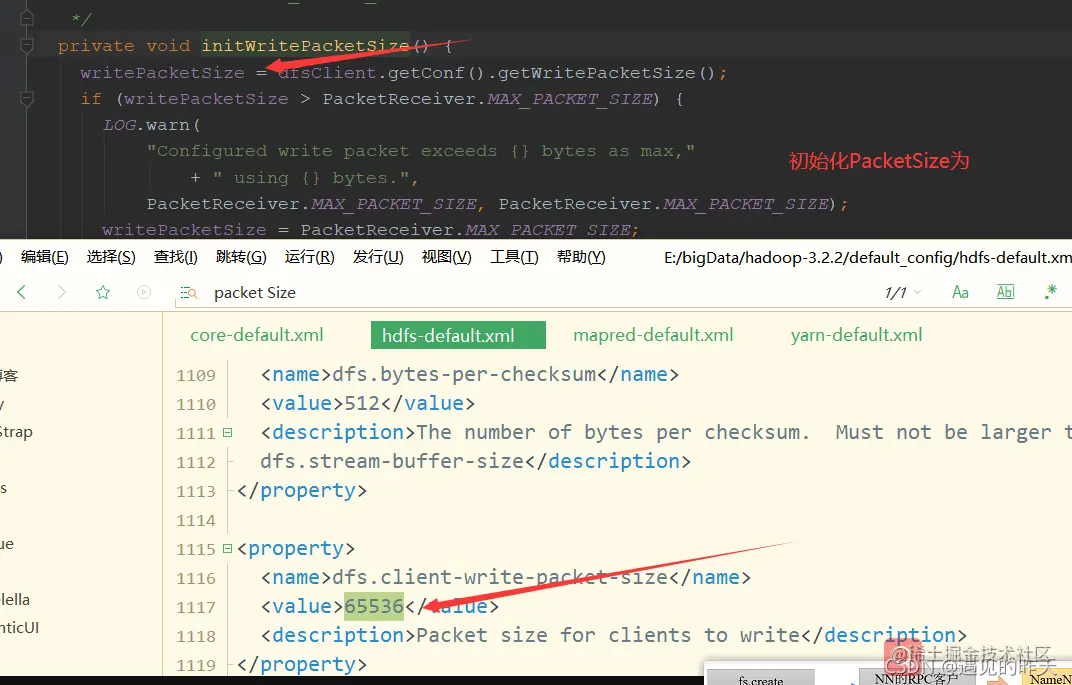This screenshot has height=685, width=1072.
Task: Open the 发行(U) menu
Action: [378, 257]
